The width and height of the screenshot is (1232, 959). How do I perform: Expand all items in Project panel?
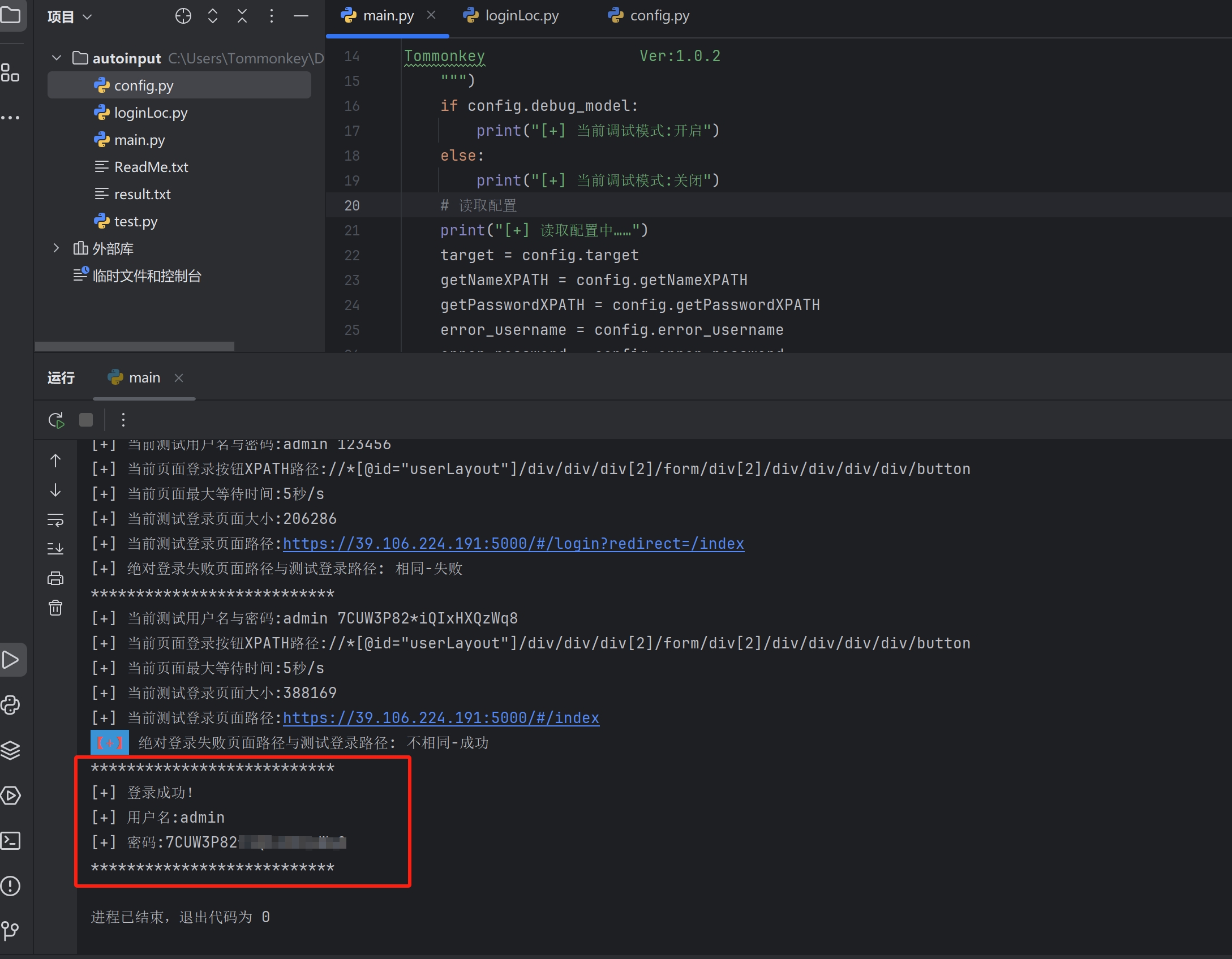(x=213, y=16)
